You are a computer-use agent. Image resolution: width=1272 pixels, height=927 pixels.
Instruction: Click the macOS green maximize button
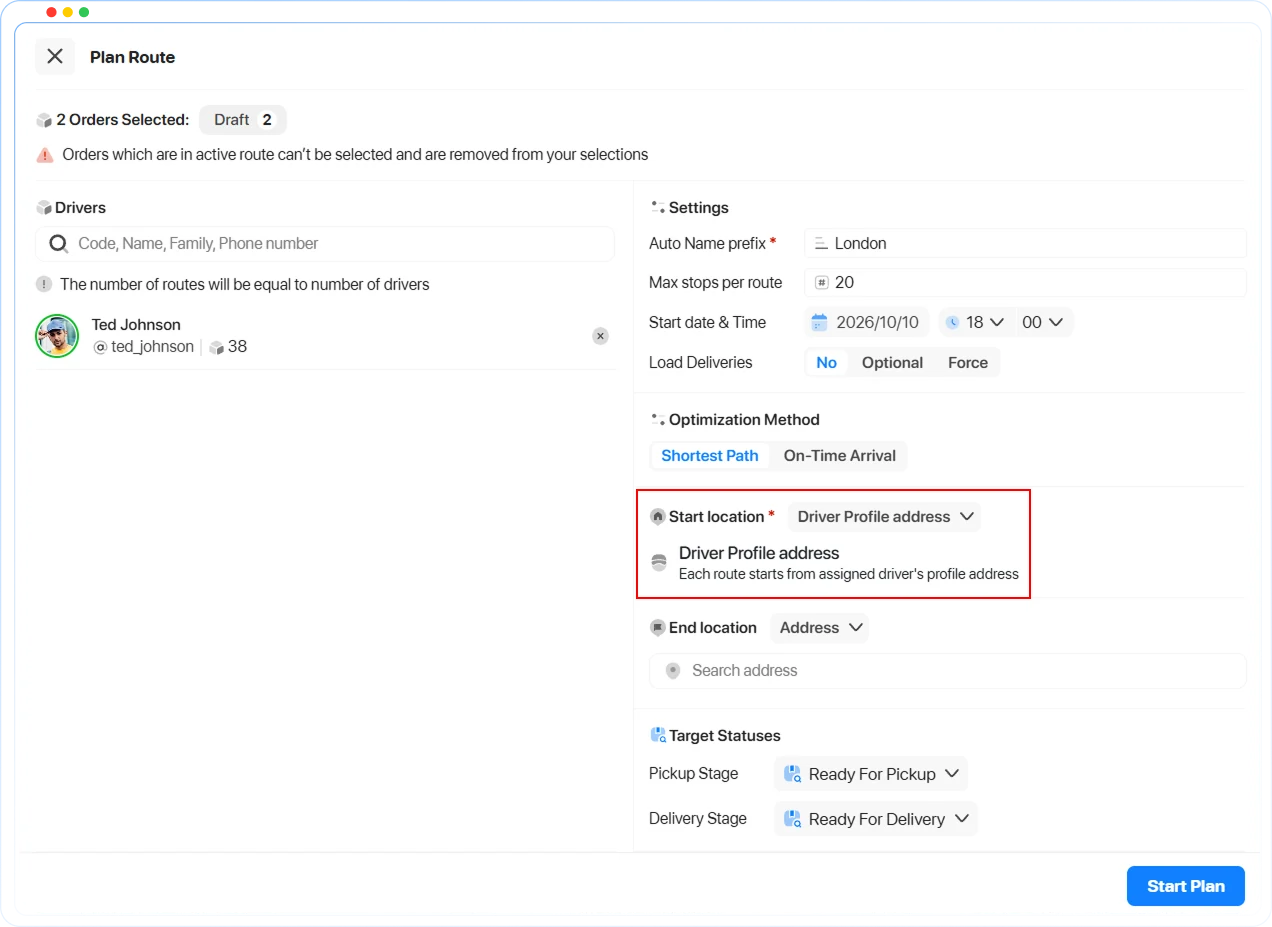[x=84, y=12]
